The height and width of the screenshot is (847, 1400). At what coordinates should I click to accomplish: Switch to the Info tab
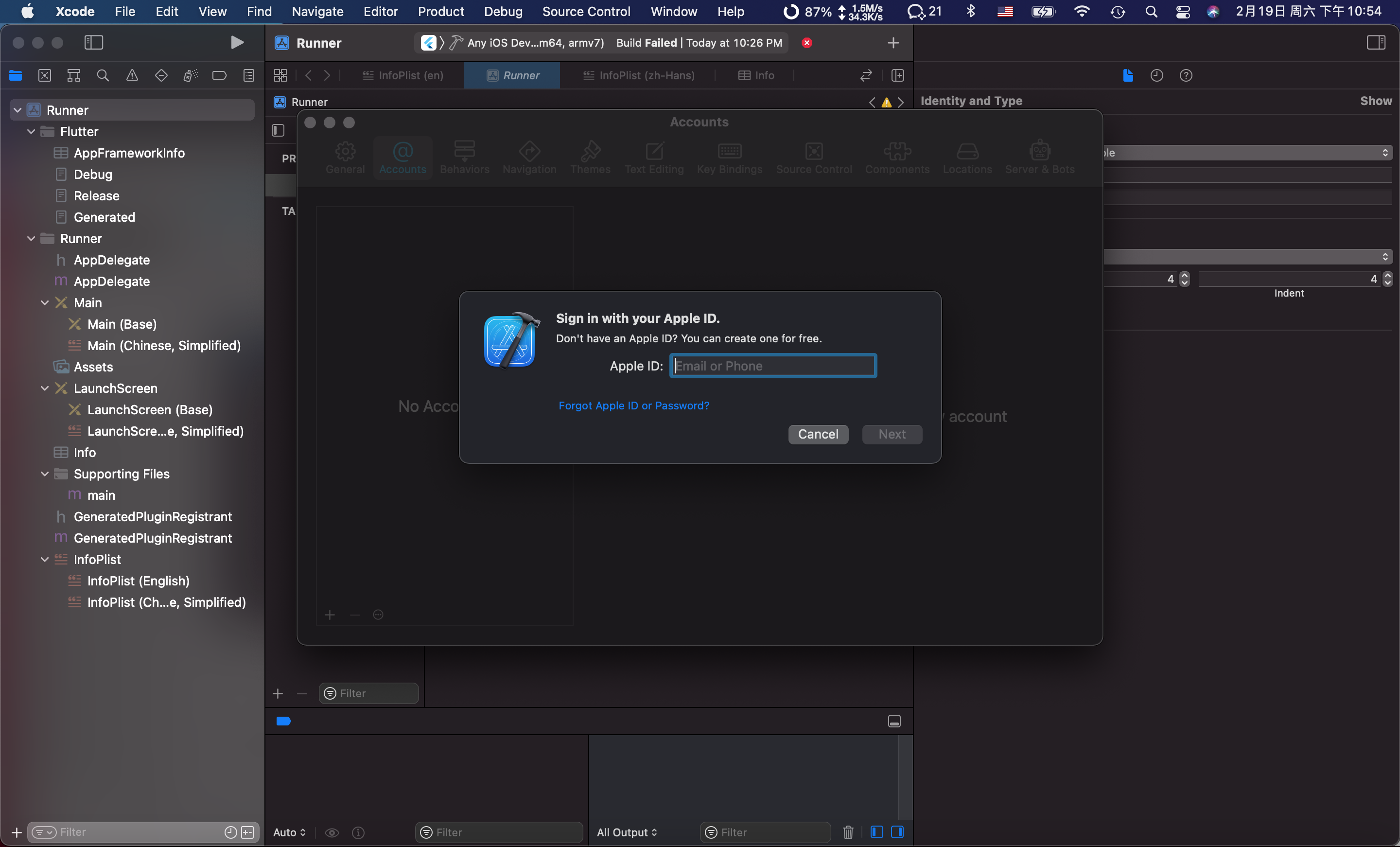[x=756, y=75]
